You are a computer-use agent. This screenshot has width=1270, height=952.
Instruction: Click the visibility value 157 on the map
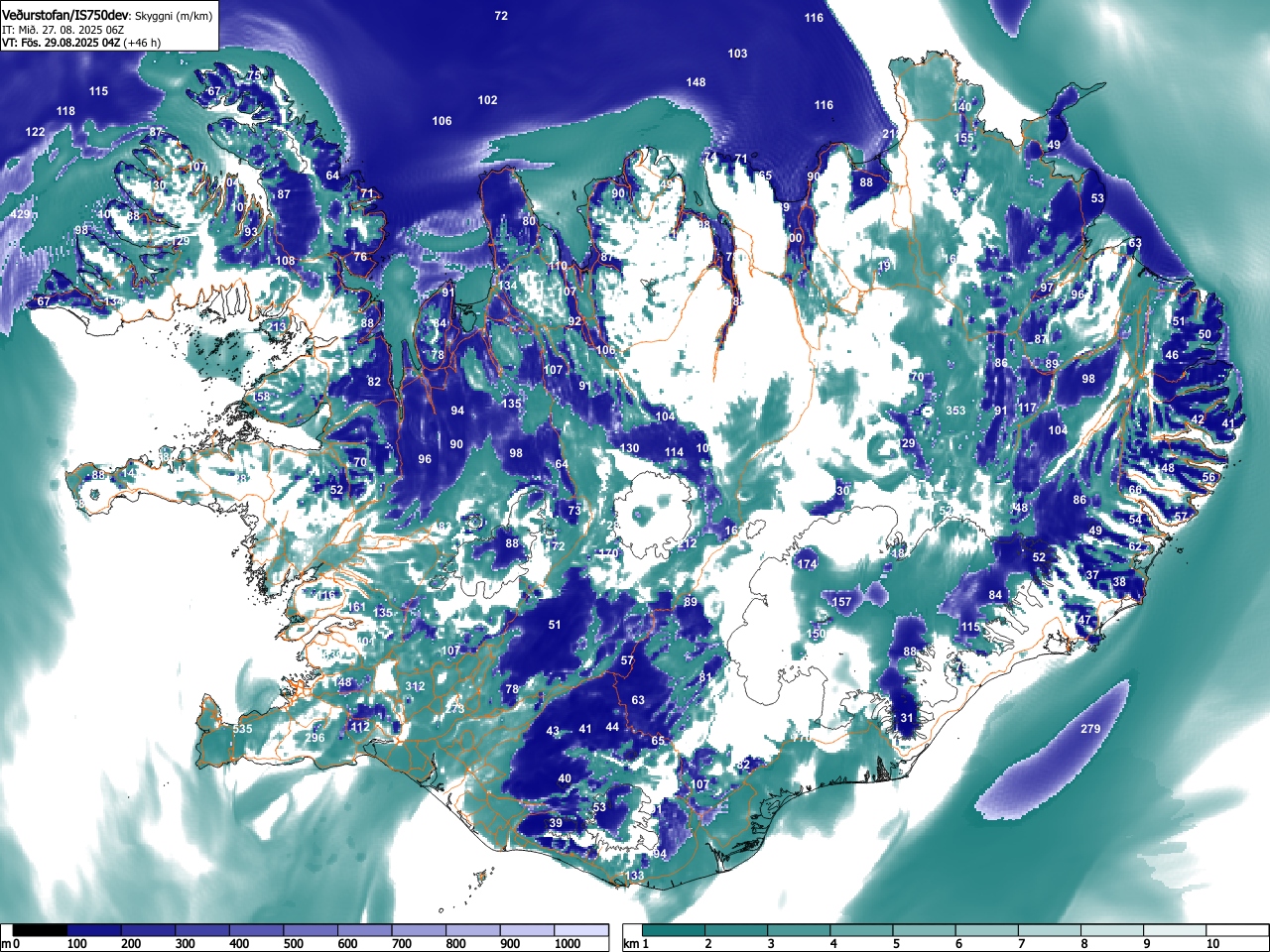[841, 602]
